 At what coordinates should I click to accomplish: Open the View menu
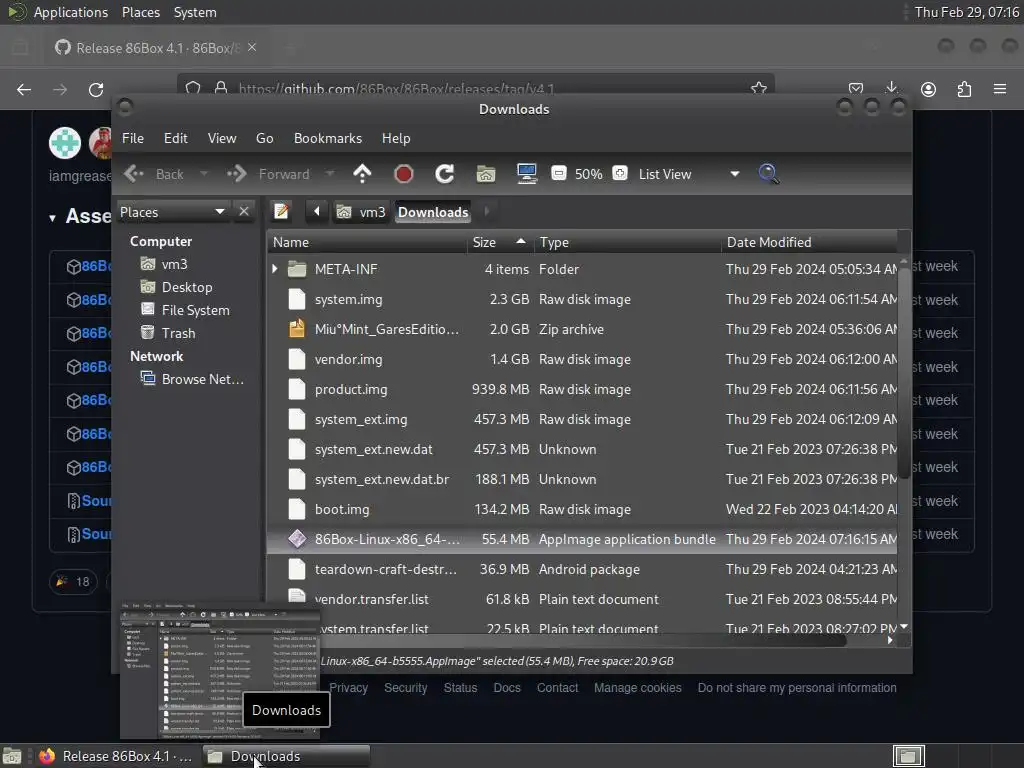222,138
